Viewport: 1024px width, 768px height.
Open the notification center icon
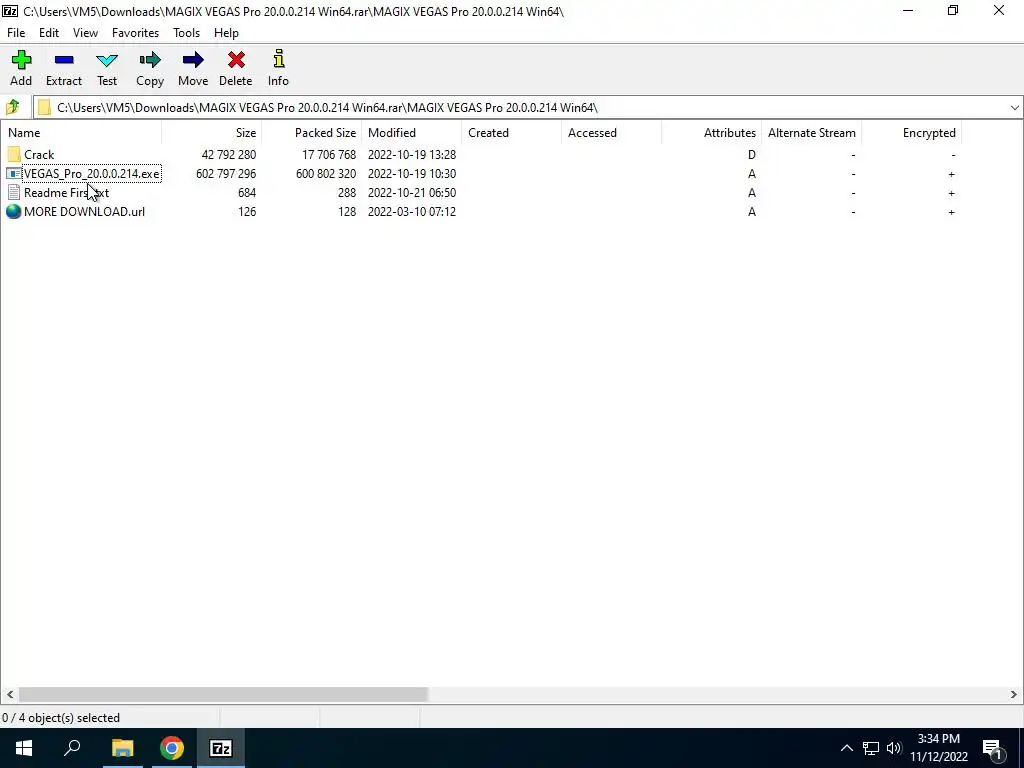pos(993,749)
